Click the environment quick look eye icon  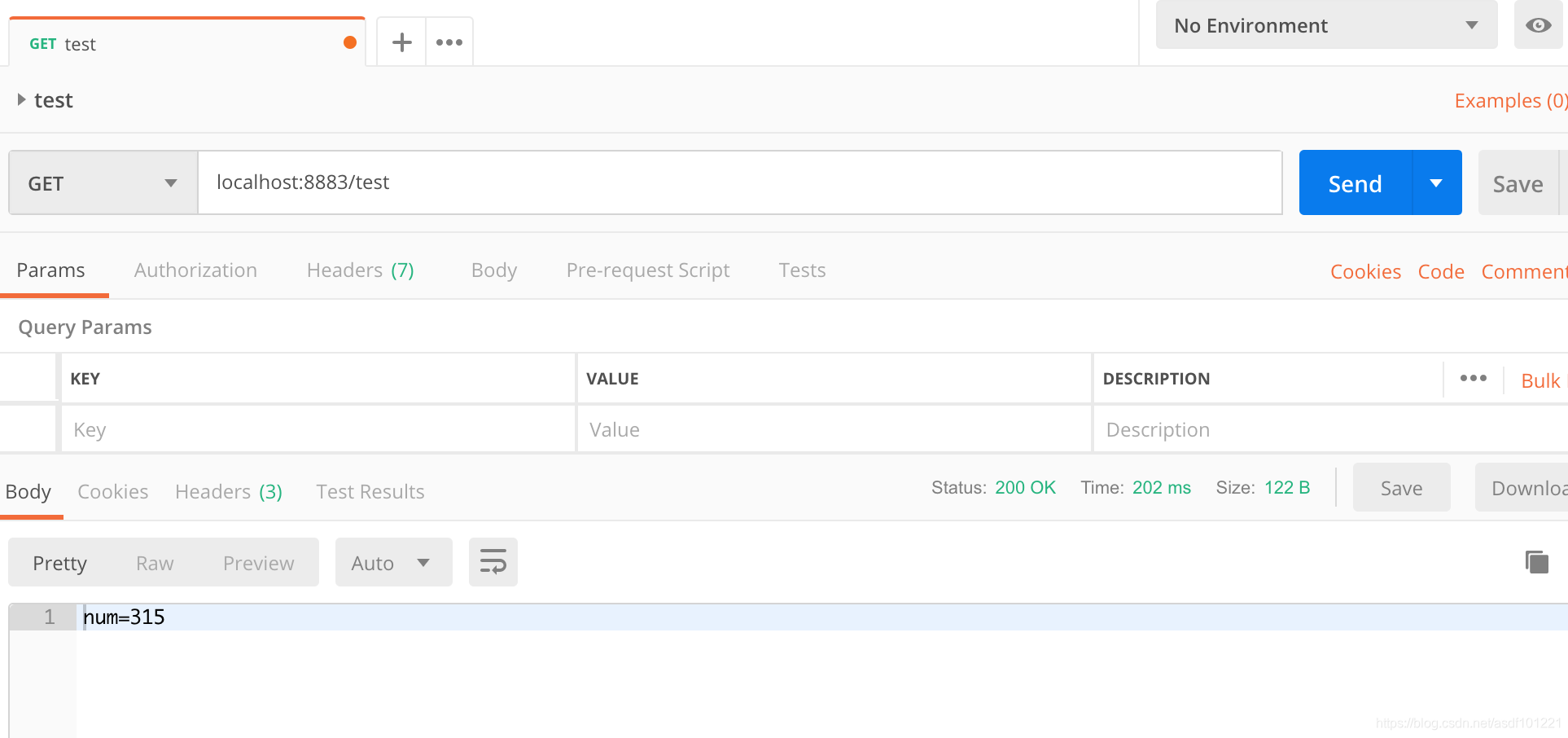1538,25
